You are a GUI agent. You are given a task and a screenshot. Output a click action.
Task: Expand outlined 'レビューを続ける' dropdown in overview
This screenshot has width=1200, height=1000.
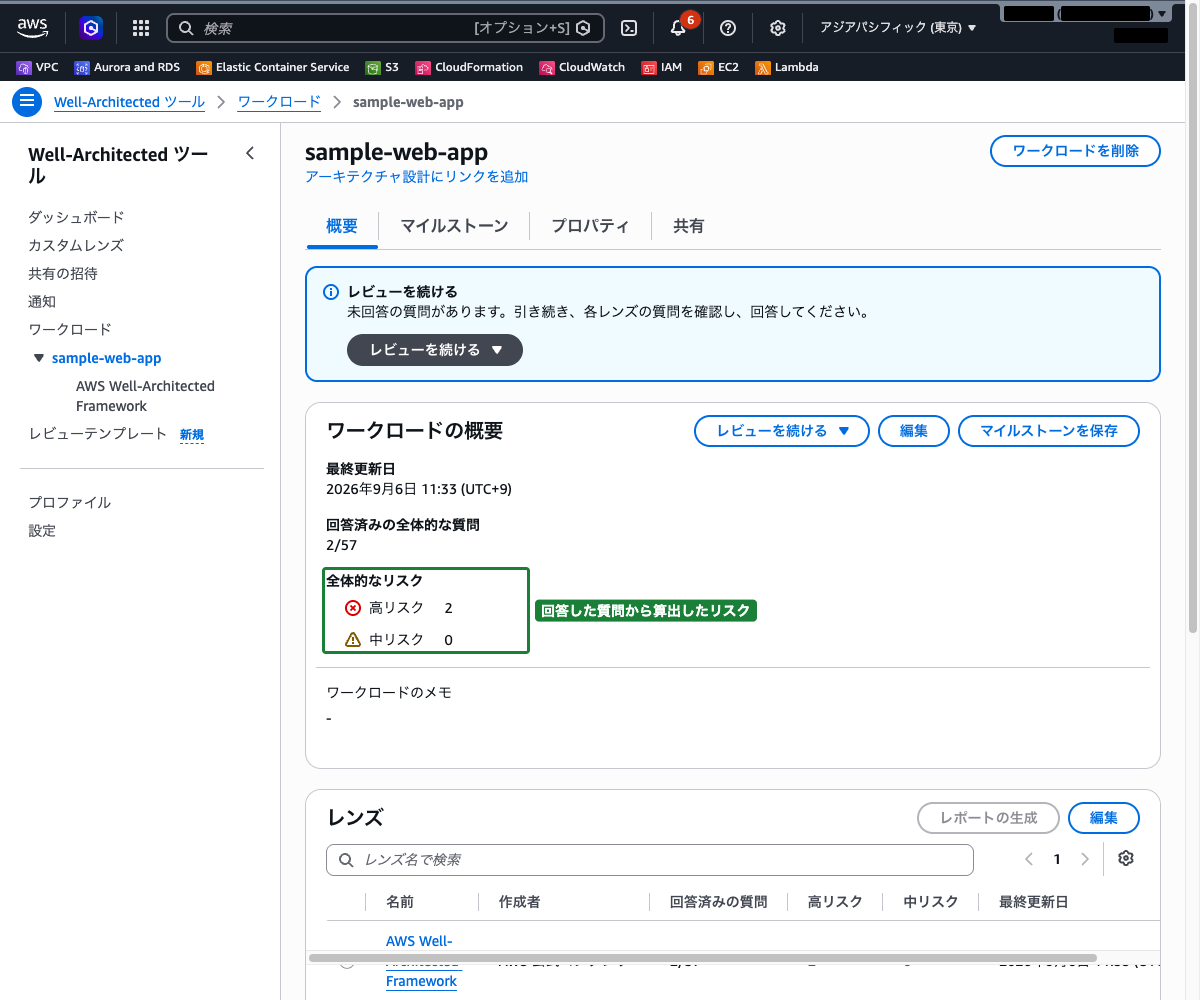pos(782,431)
